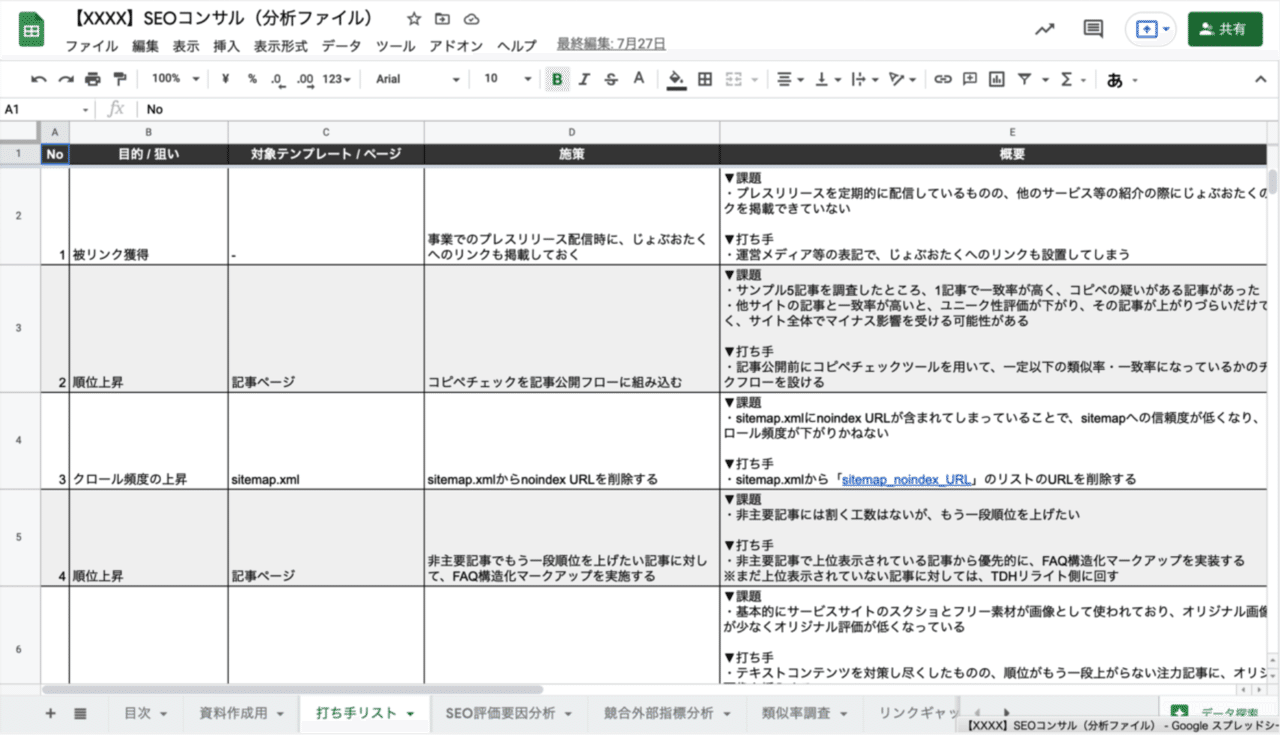Insert a chart
The width and height of the screenshot is (1280, 735).
pyautogui.click(x=997, y=79)
